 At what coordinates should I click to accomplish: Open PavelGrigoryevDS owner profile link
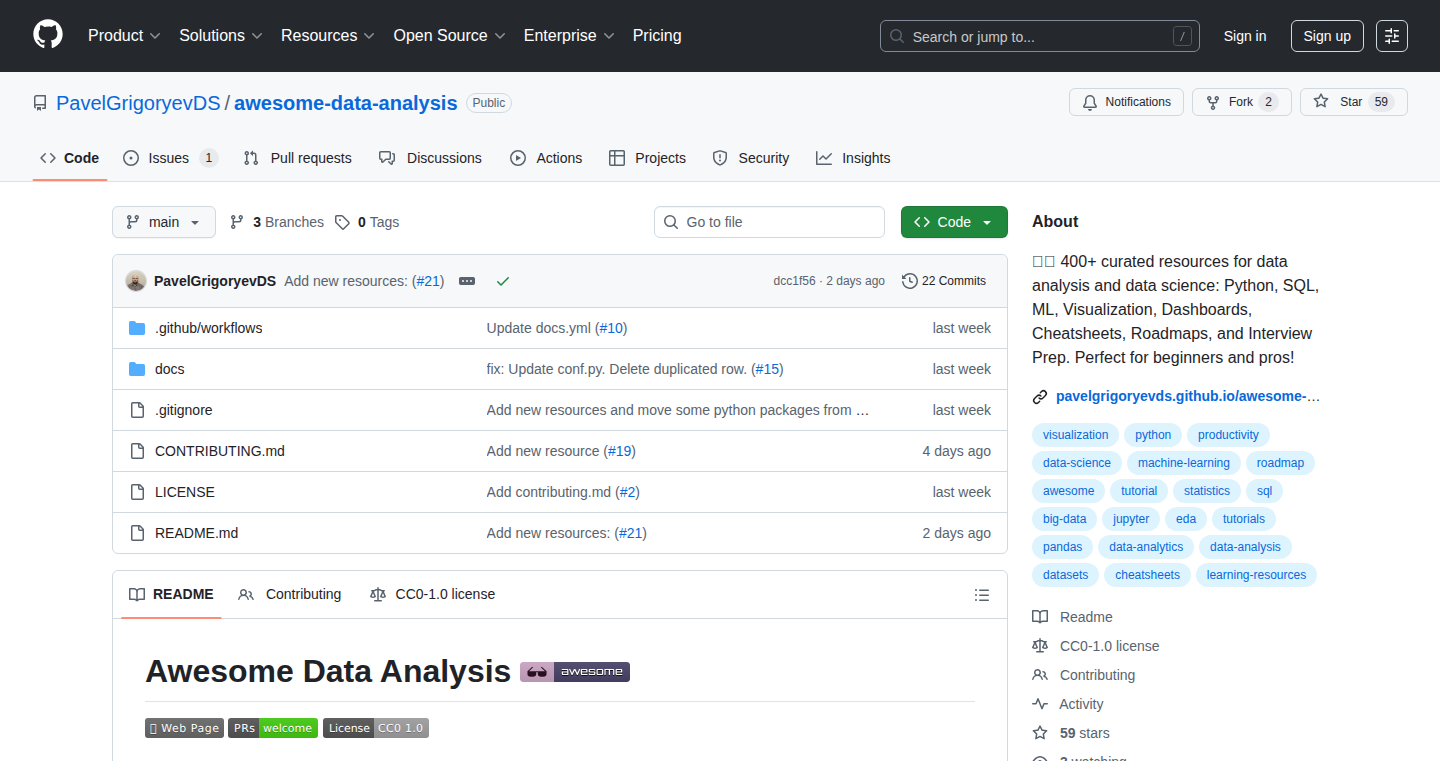139,103
